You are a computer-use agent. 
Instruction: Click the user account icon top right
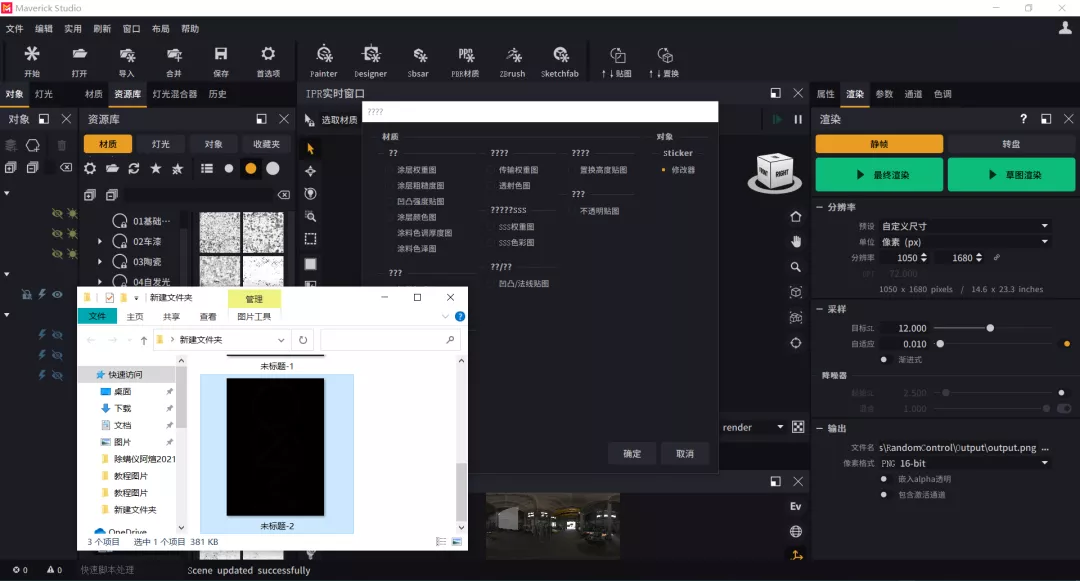coord(1065,28)
